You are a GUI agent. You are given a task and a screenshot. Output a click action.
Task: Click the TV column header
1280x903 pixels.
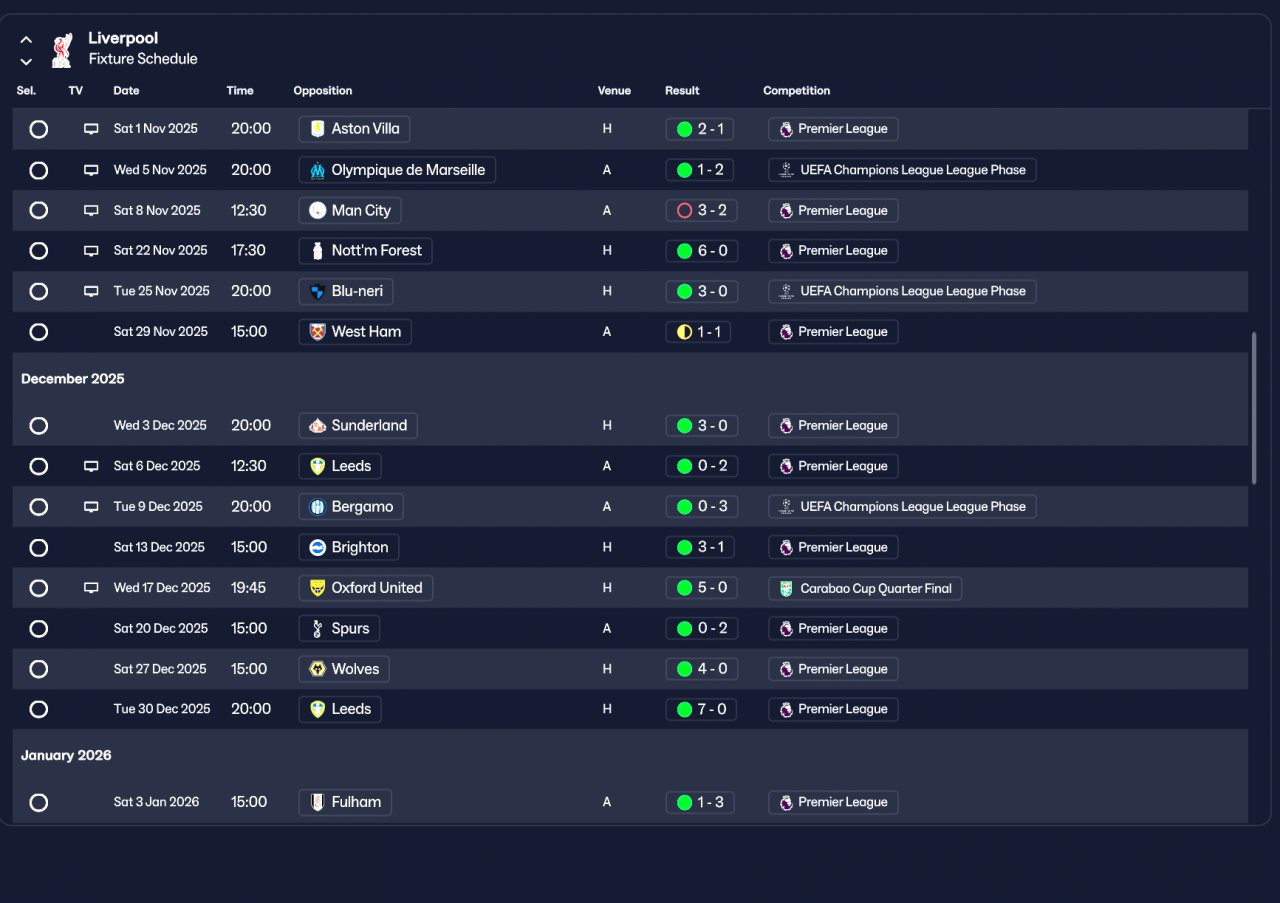point(76,91)
